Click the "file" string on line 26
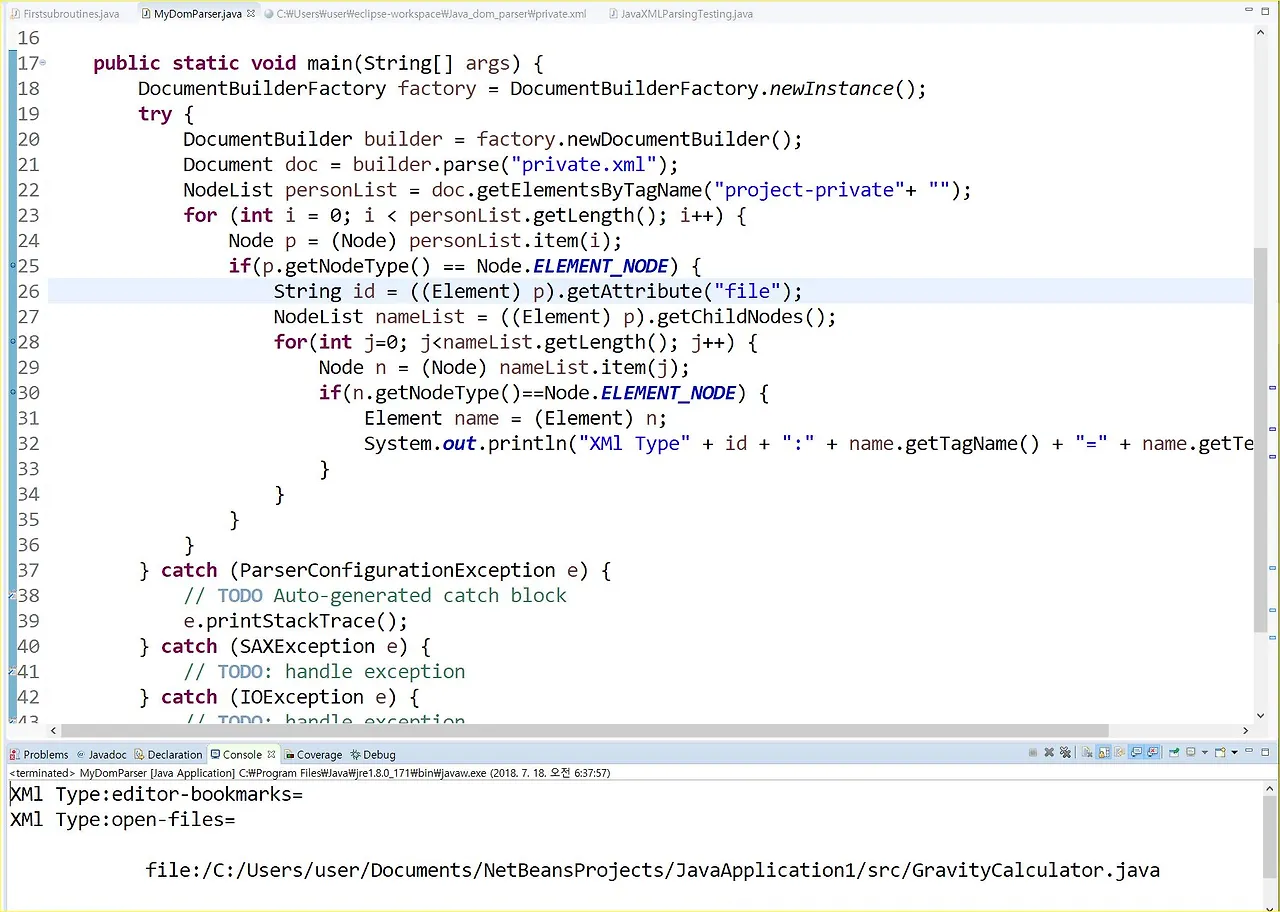This screenshot has width=1280, height=912. coord(746,292)
